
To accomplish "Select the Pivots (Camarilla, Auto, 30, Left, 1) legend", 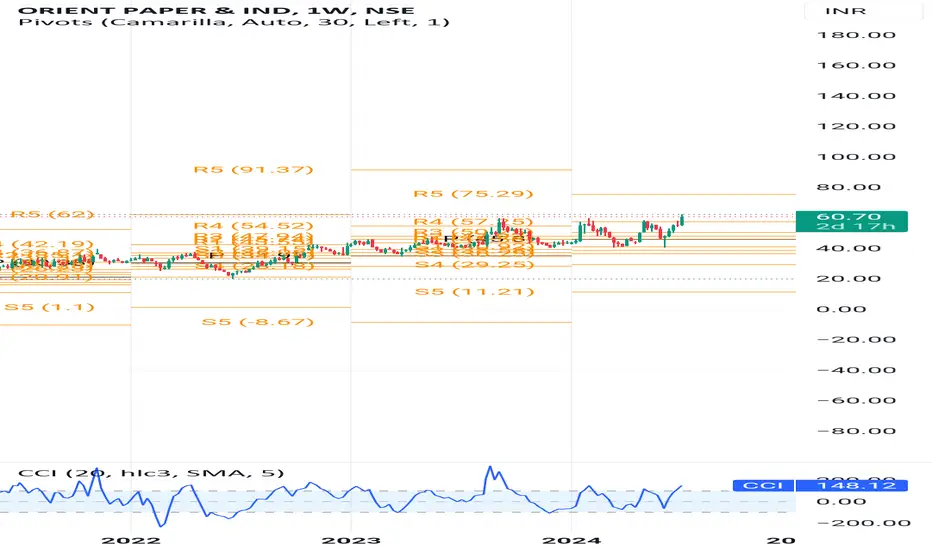I will 234,22.
